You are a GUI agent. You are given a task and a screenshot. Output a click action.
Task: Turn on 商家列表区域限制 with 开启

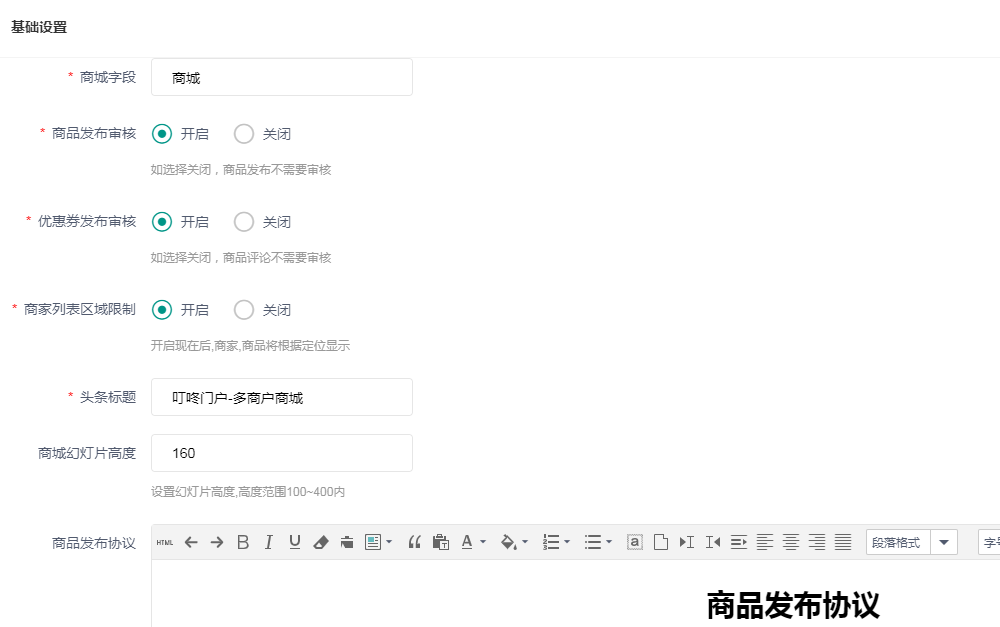pos(162,310)
